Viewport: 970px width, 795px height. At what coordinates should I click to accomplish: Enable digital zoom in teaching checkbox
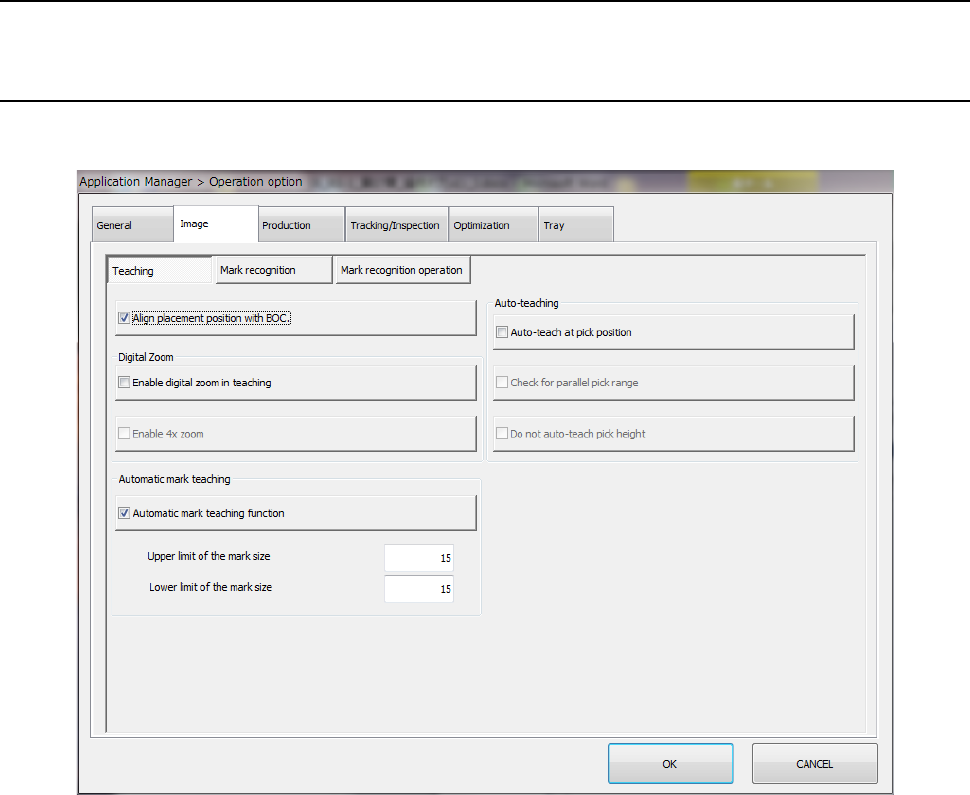click(x=124, y=382)
